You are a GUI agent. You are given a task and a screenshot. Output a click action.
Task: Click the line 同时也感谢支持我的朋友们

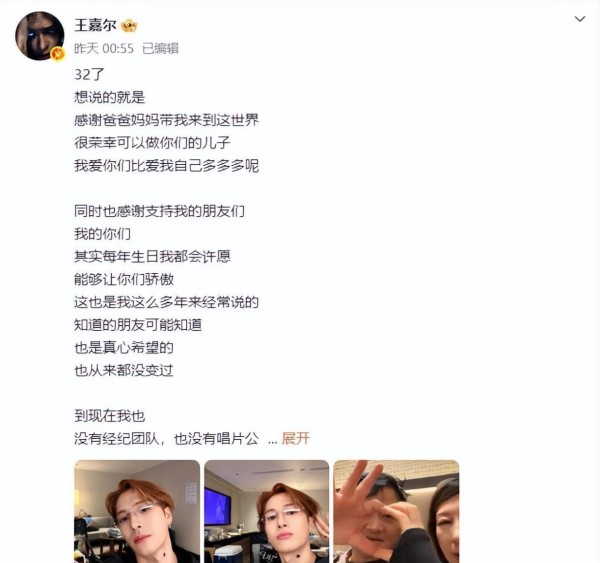coord(159,211)
